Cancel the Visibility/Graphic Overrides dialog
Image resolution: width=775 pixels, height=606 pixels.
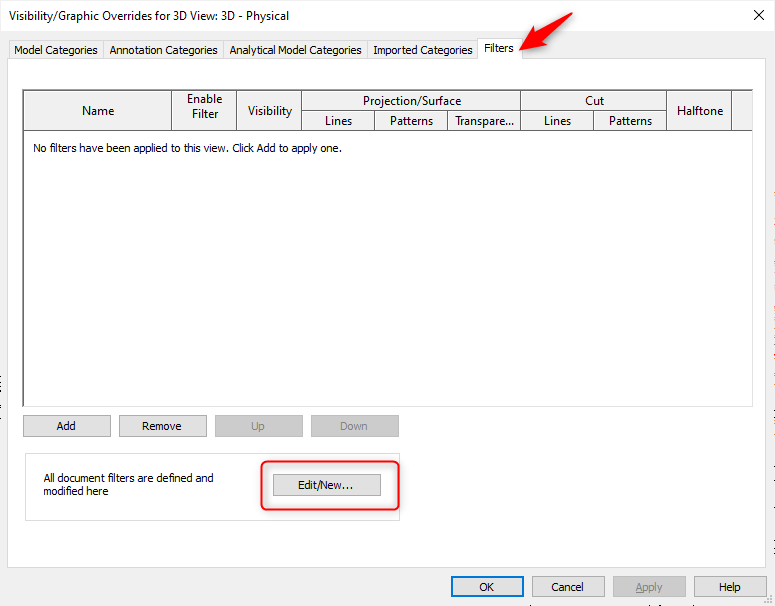(x=567, y=587)
